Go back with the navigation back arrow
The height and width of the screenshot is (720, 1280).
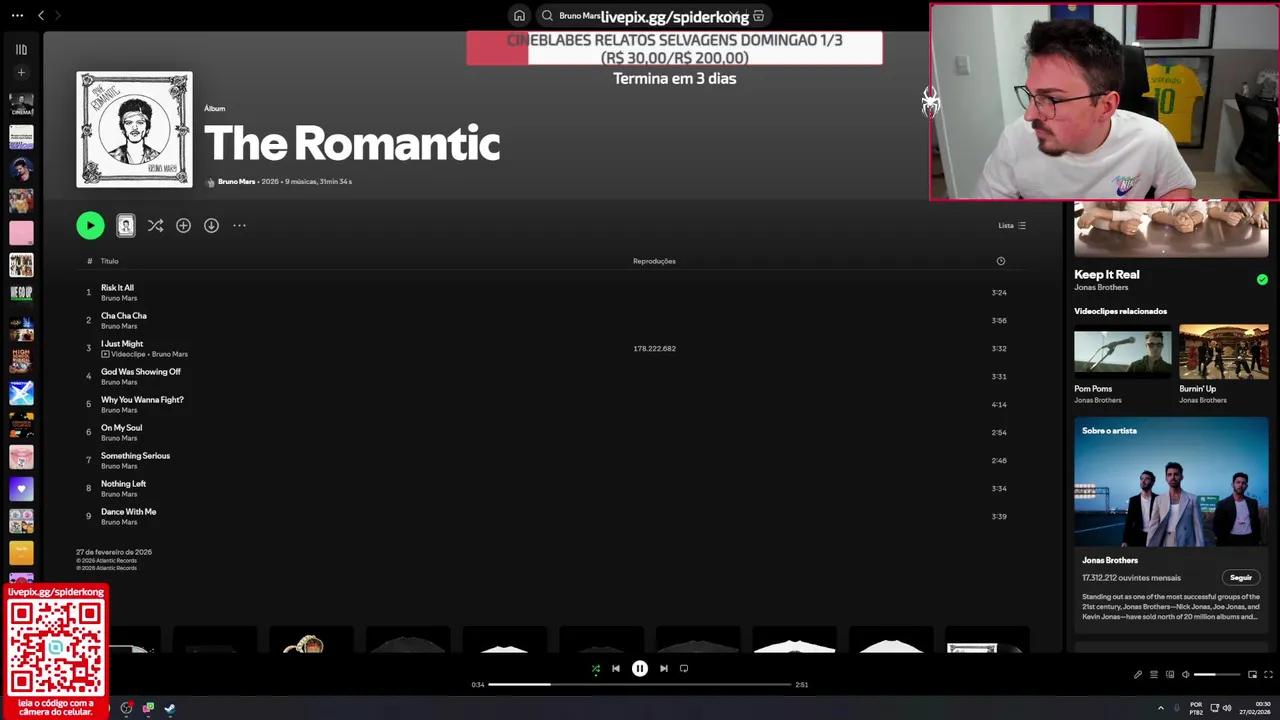(x=41, y=15)
